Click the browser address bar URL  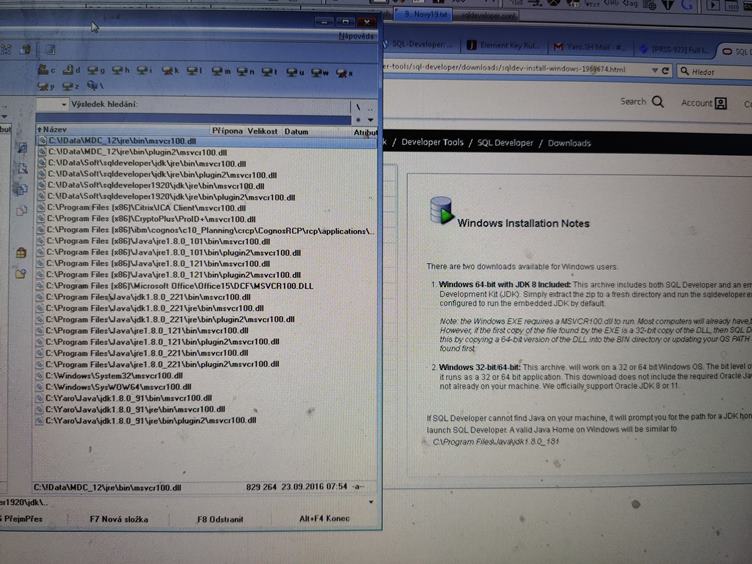(x=504, y=68)
